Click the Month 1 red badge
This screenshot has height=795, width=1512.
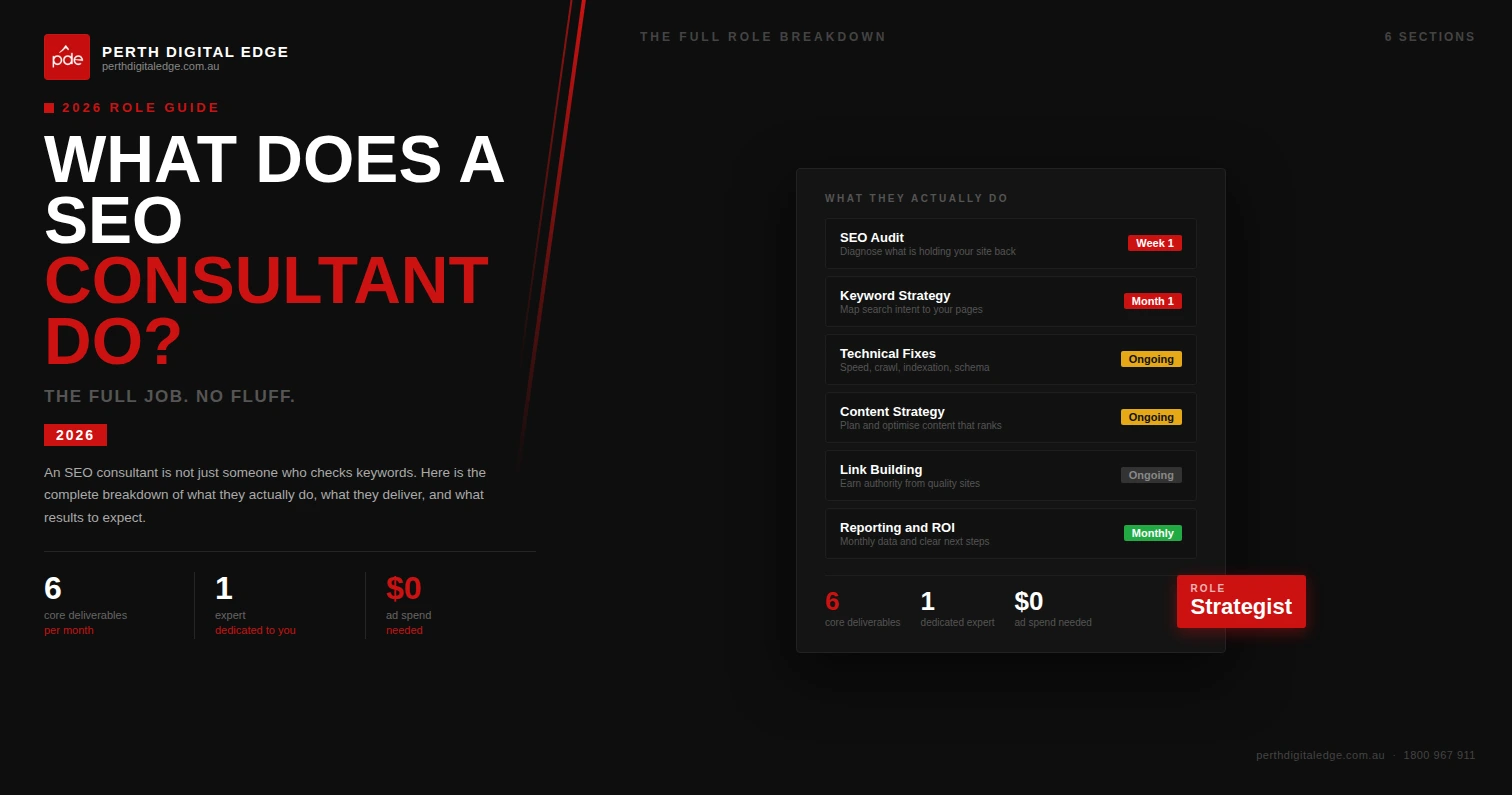(x=1152, y=301)
